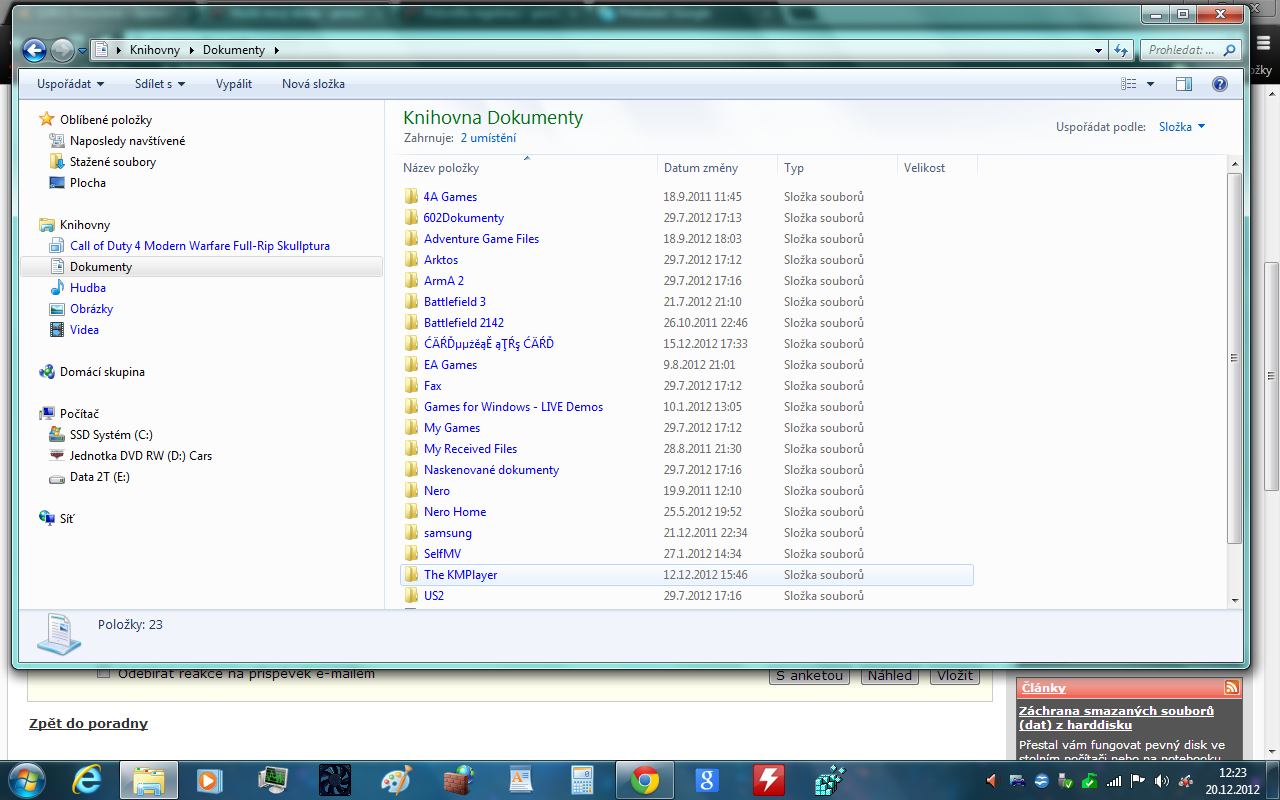Click the volume speaker icon in system tray
Image resolution: width=1280 pixels, height=800 pixels.
coord(1162,779)
